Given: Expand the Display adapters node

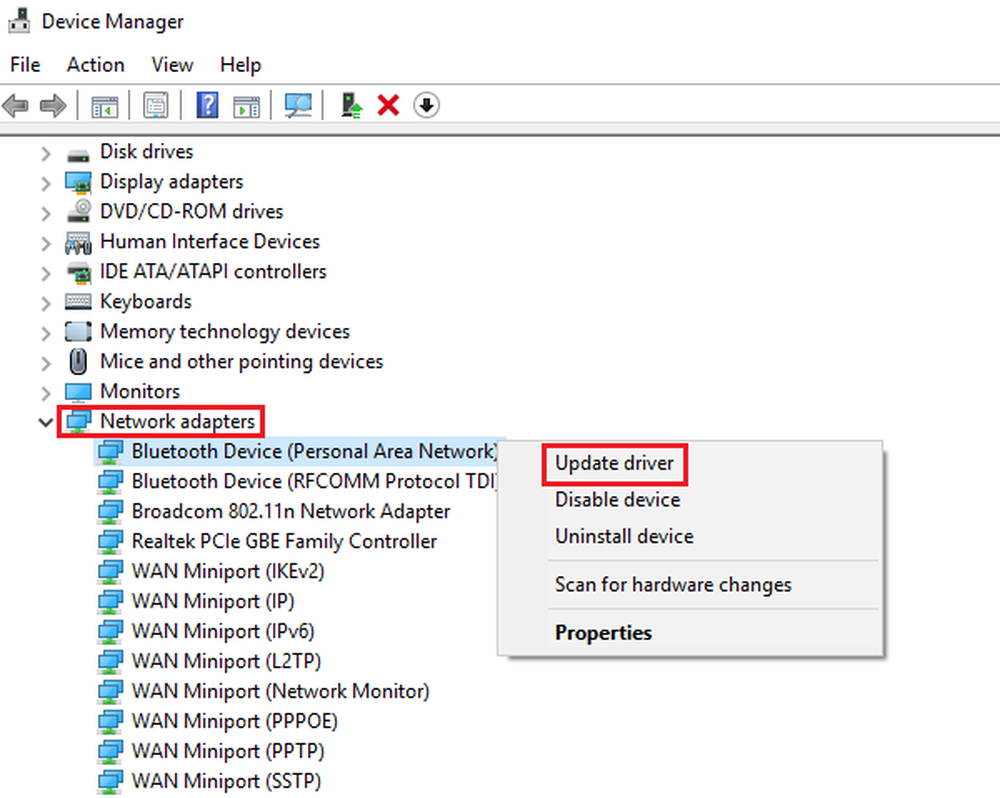Looking at the screenshot, I should (45, 184).
